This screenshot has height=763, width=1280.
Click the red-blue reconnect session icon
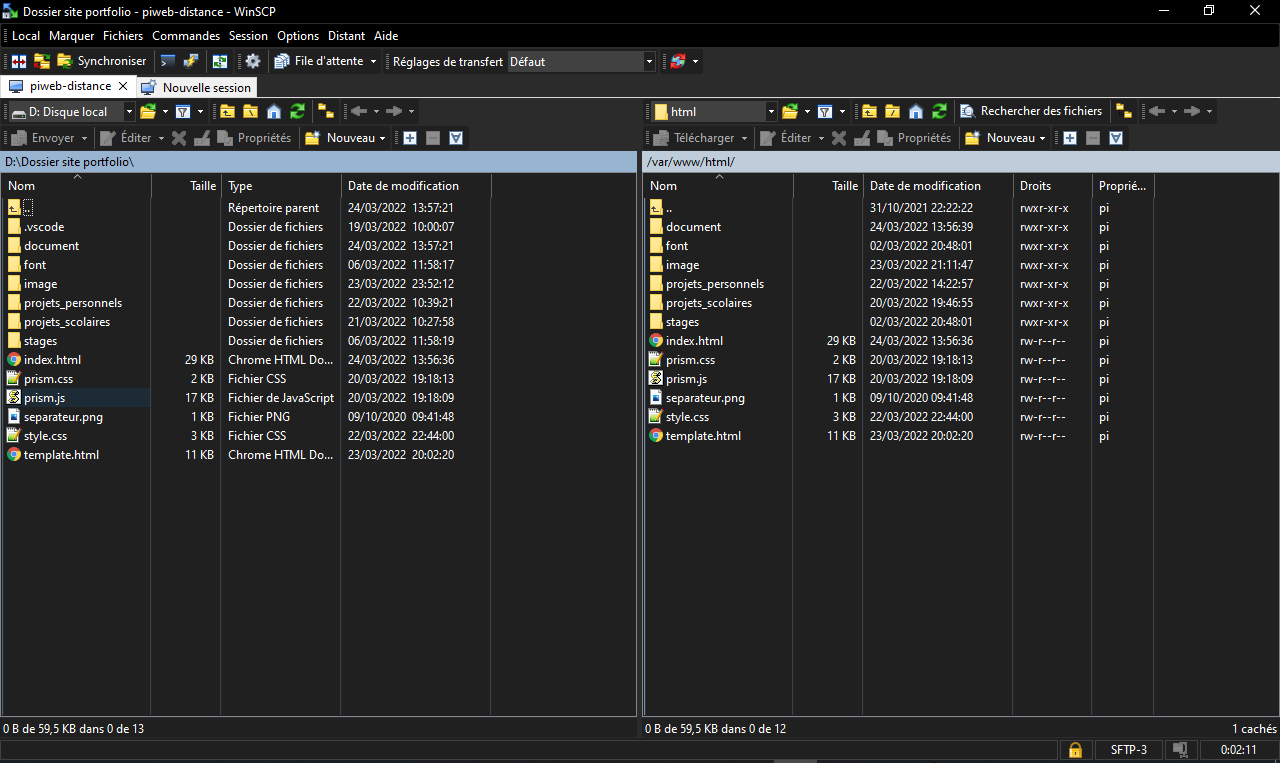coord(678,61)
